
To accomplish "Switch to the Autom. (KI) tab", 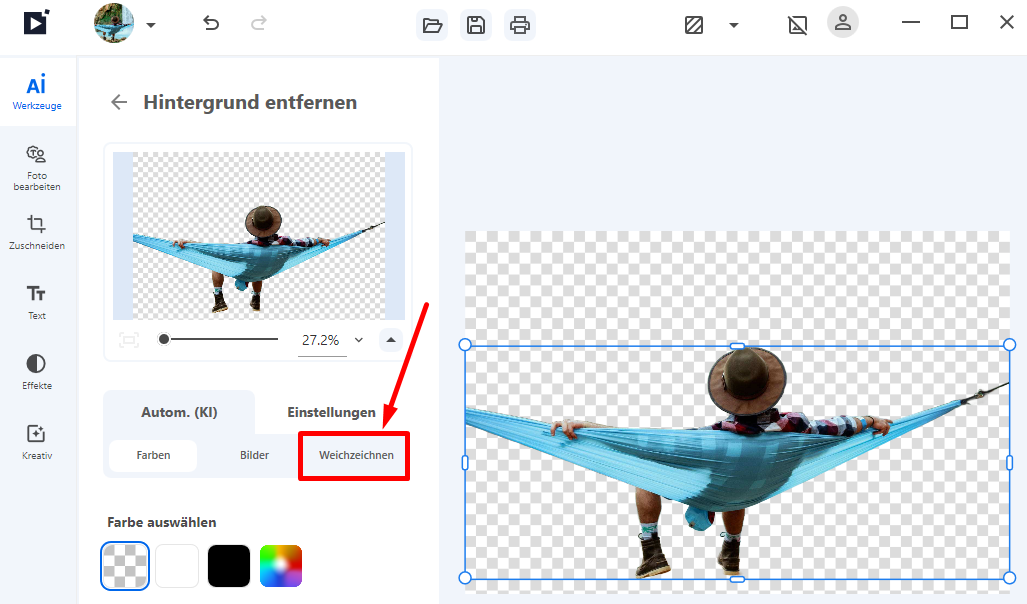I will pos(179,412).
